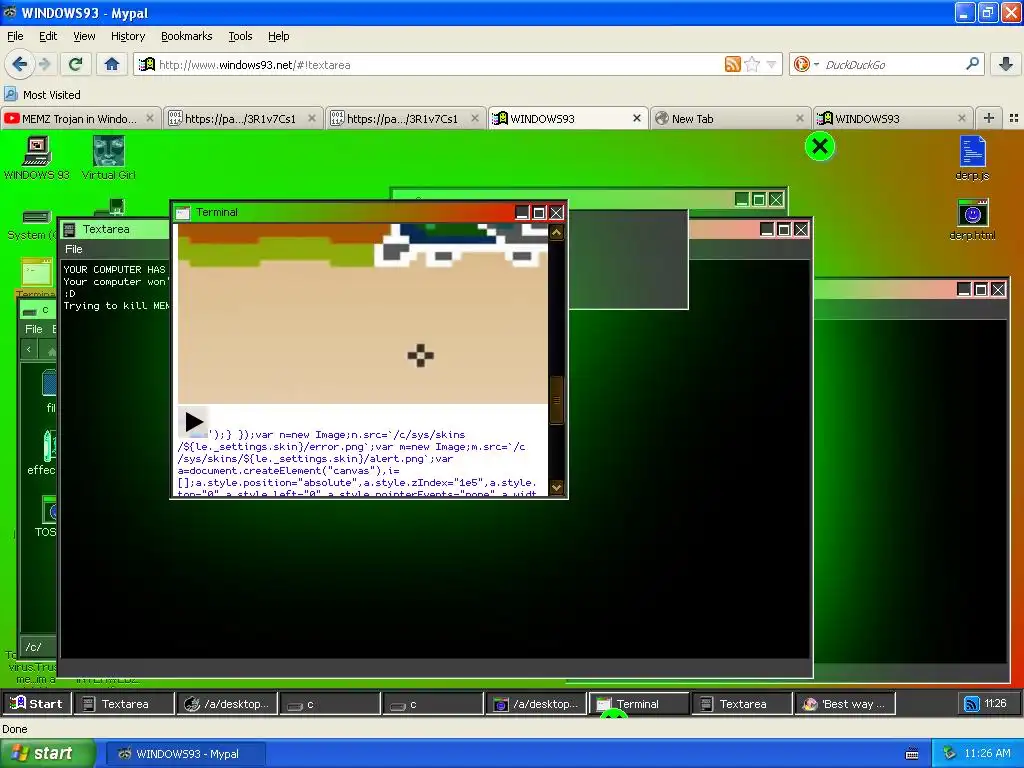1024x768 pixels.
Task: Click the Windows 93 tray RSS icon
Action: (972, 703)
